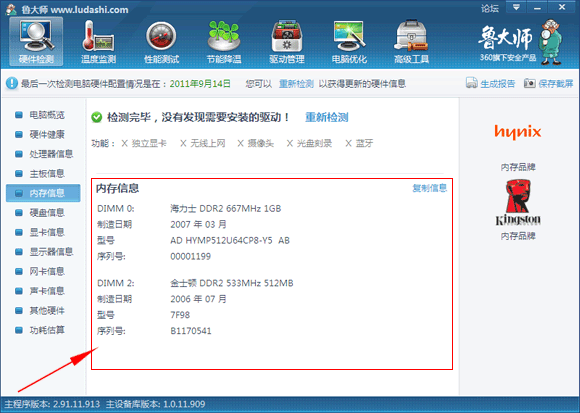Image resolution: width=580 pixels, height=413 pixels.
Task: Select 声卡信息 in the sidebar
Action: pos(43,291)
